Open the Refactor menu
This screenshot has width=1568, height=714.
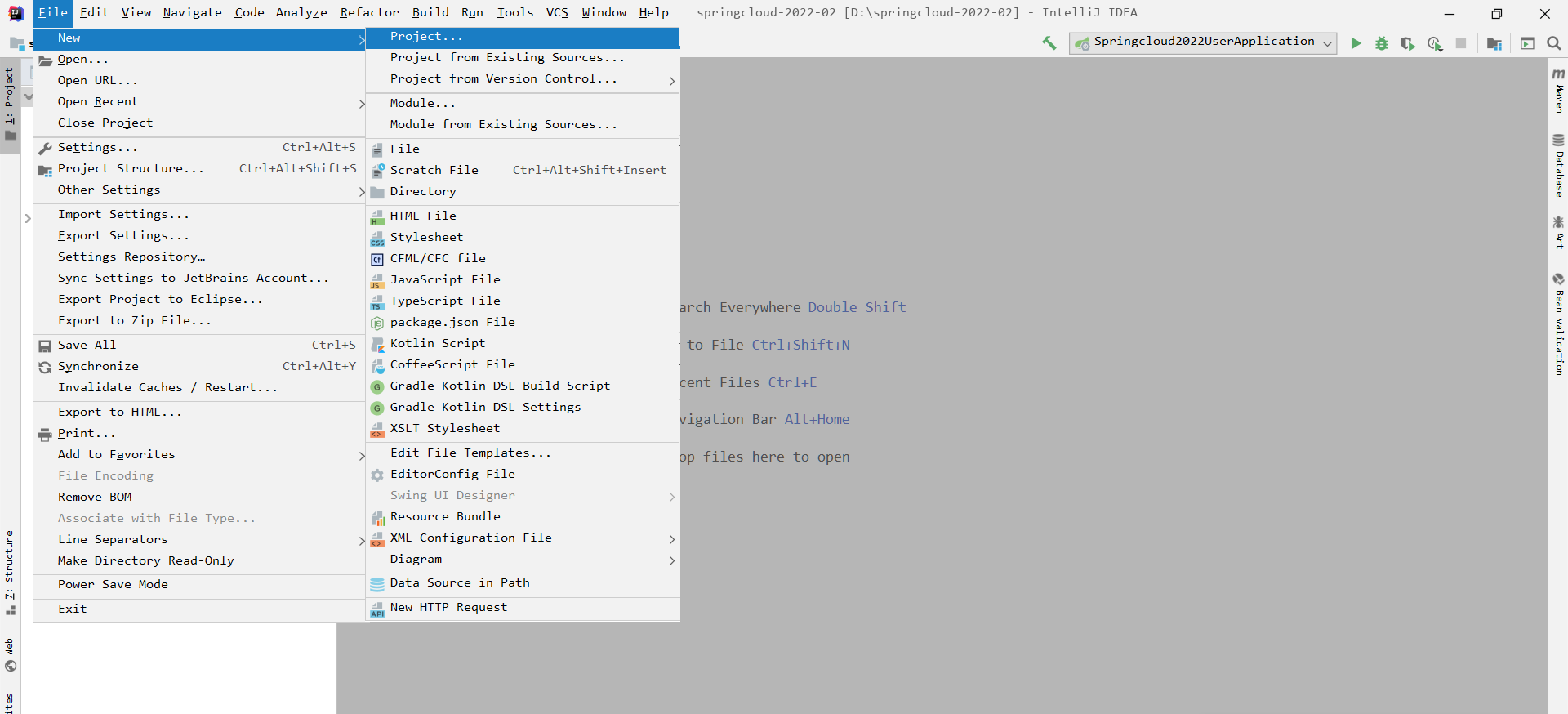pyautogui.click(x=369, y=12)
